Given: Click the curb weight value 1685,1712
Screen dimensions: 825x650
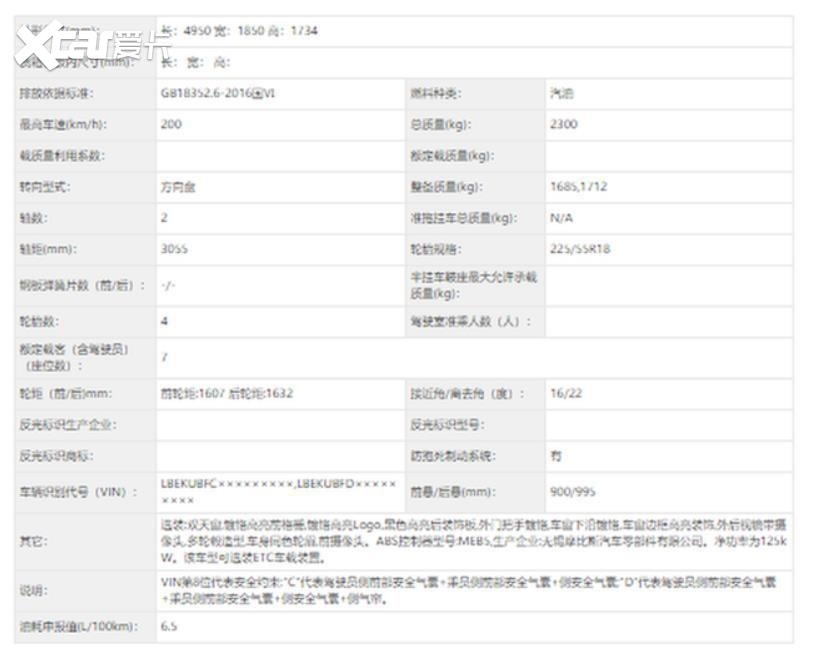Looking at the screenshot, I should (x=578, y=187).
